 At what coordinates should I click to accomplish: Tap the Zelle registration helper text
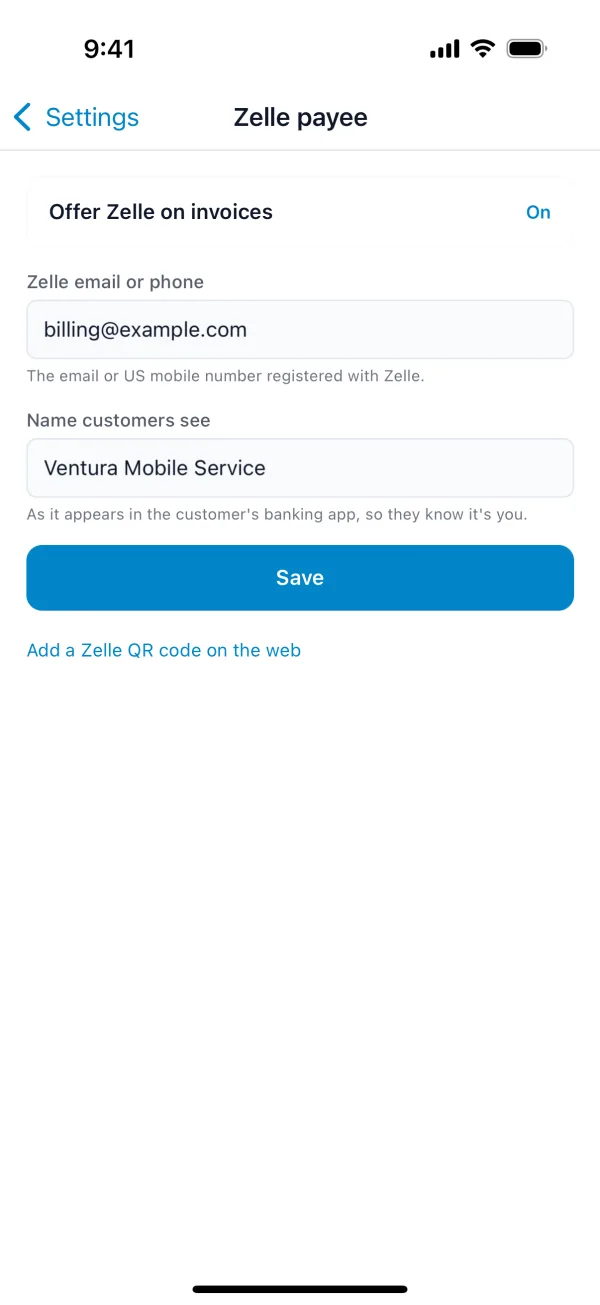tap(226, 376)
